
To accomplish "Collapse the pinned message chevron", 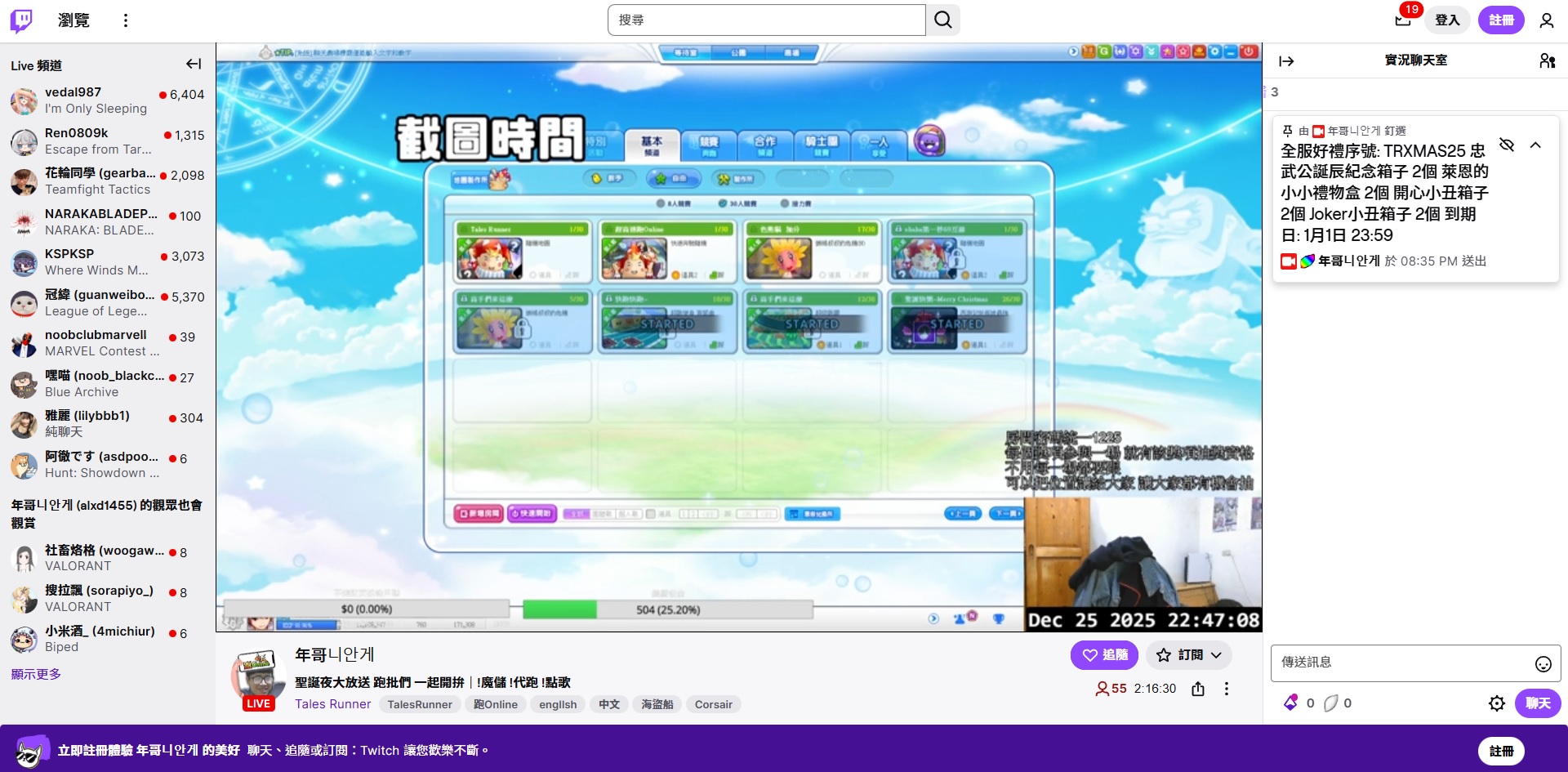I will pyautogui.click(x=1535, y=145).
